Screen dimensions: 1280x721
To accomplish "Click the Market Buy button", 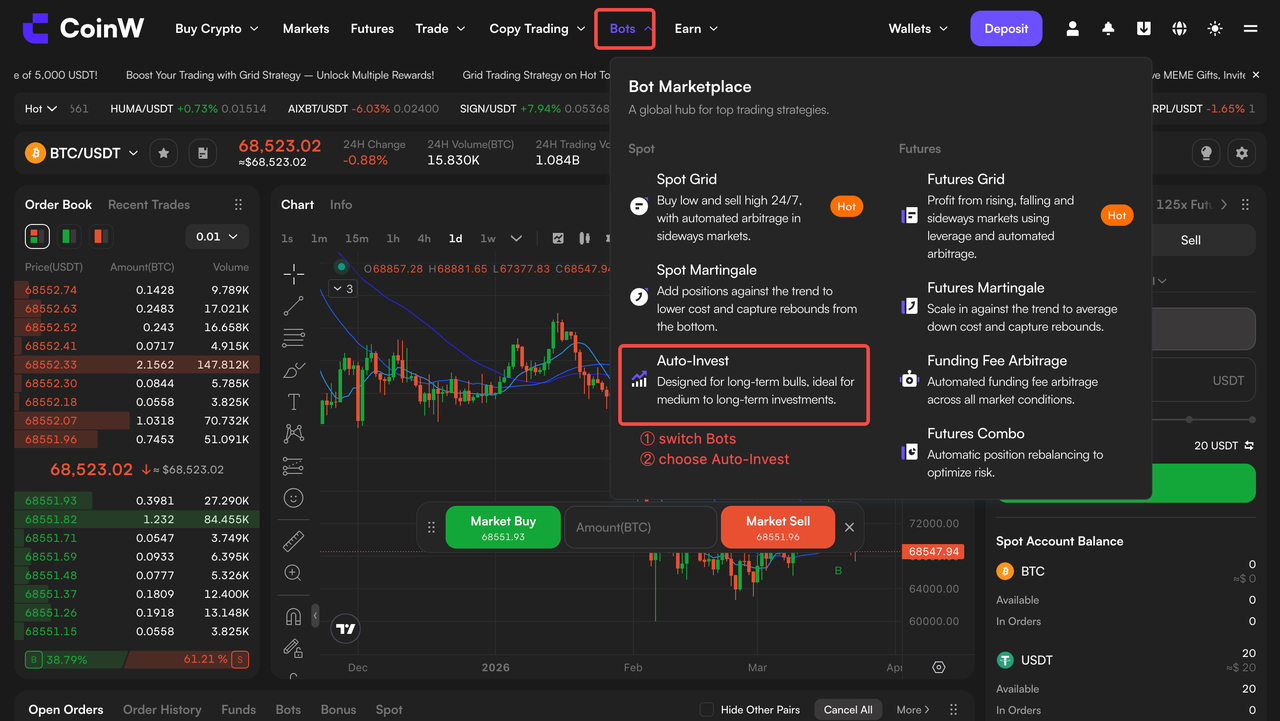I will pos(503,527).
